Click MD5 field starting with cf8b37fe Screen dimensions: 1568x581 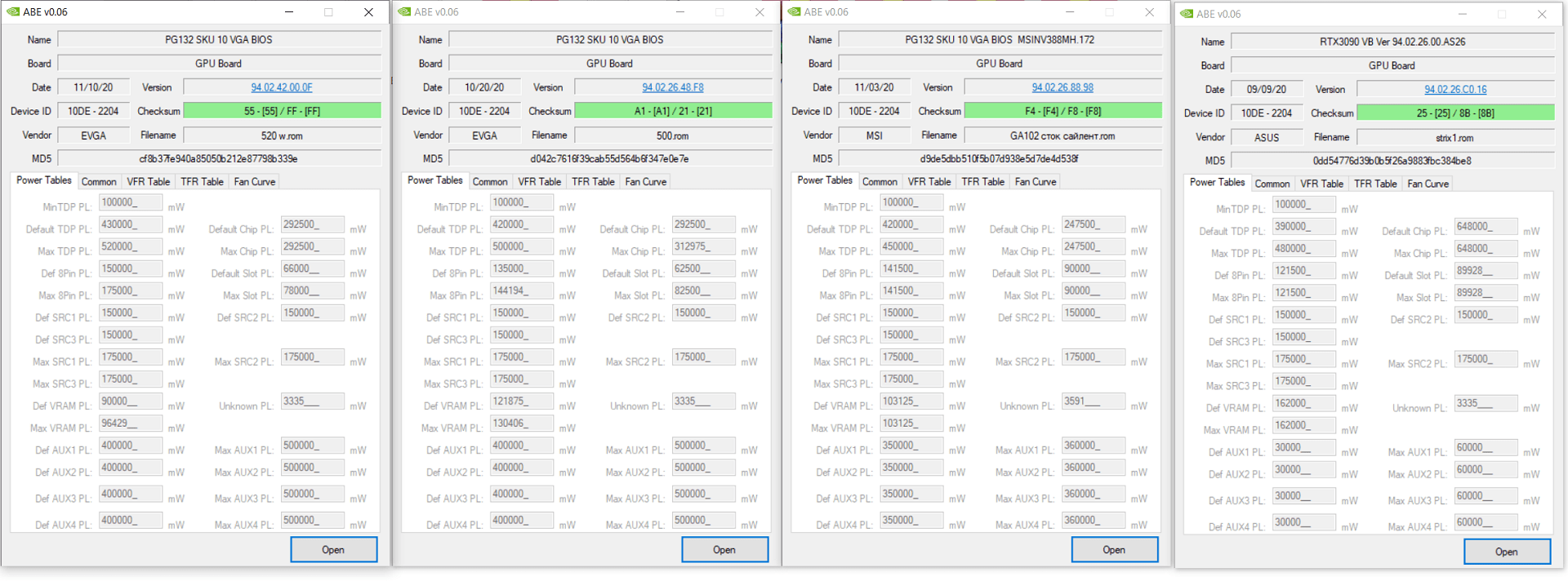219,159
